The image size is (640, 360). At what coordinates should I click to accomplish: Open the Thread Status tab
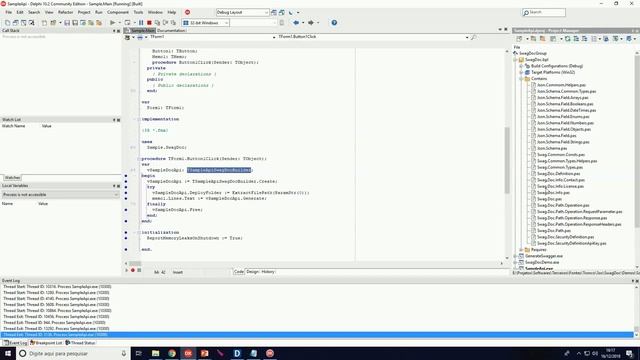[80, 343]
